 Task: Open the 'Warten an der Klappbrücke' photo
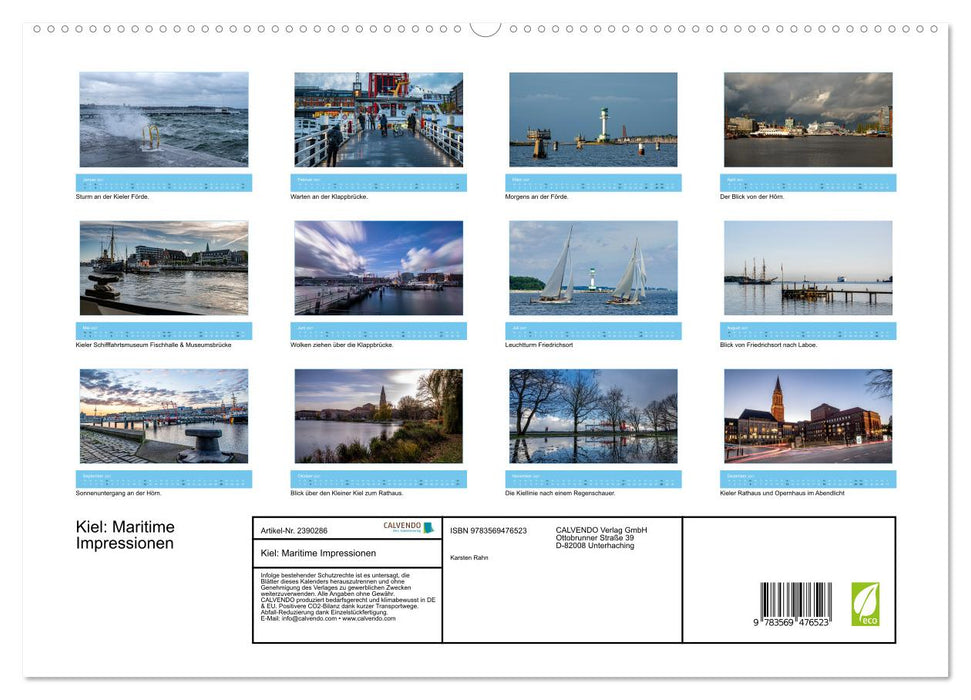[x=378, y=120]
